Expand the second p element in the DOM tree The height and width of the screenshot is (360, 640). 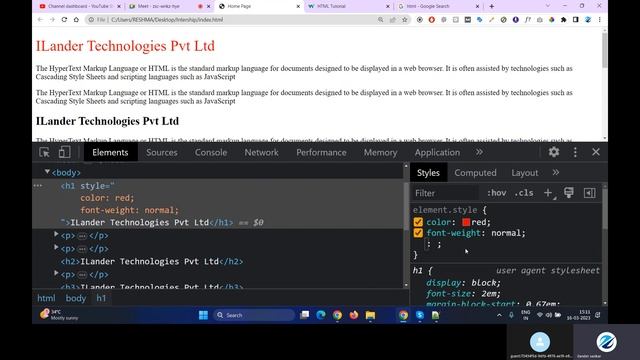(x=56, y=247)
